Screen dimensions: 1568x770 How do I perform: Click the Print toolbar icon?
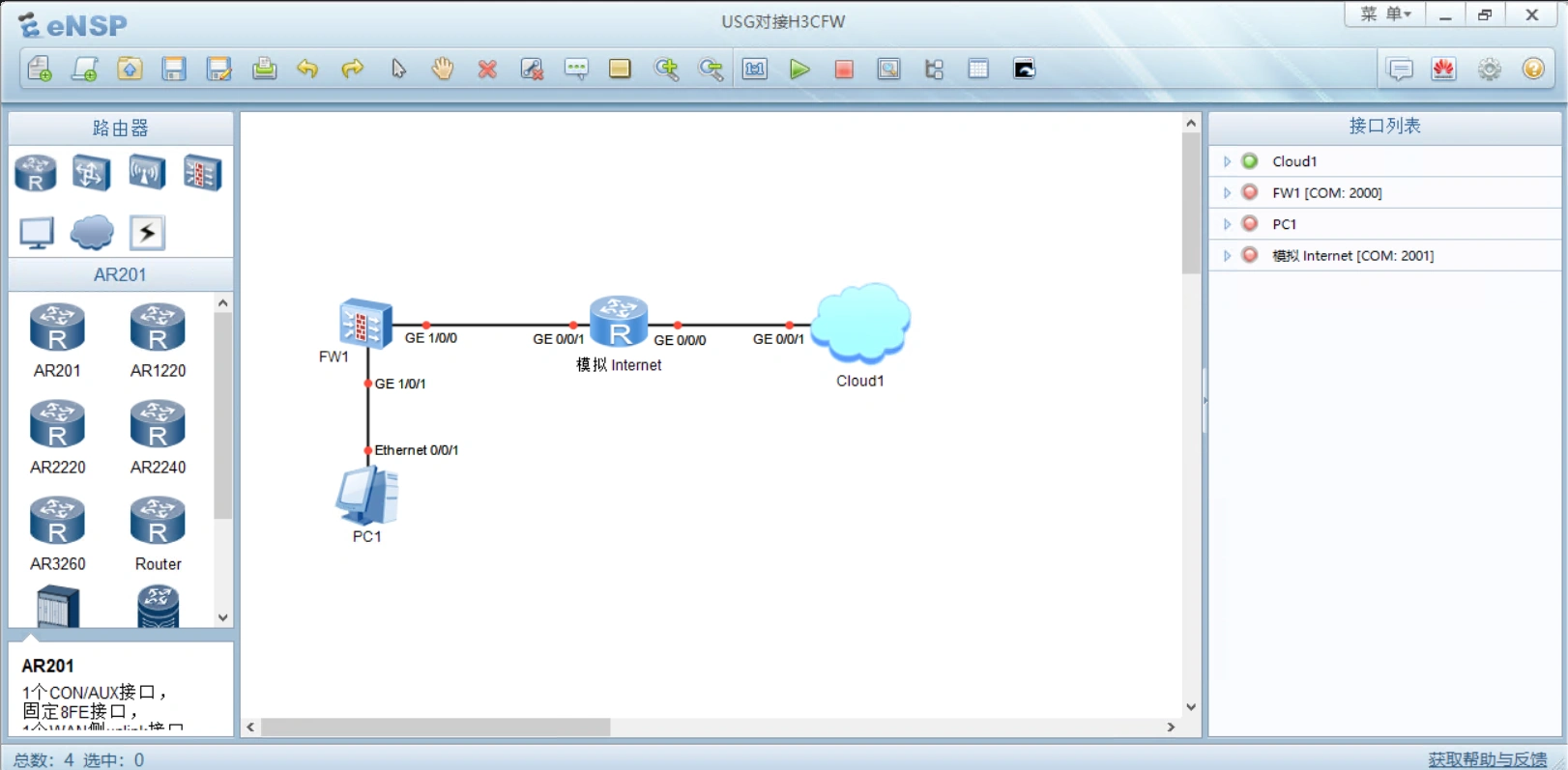(x=264, y=69)
